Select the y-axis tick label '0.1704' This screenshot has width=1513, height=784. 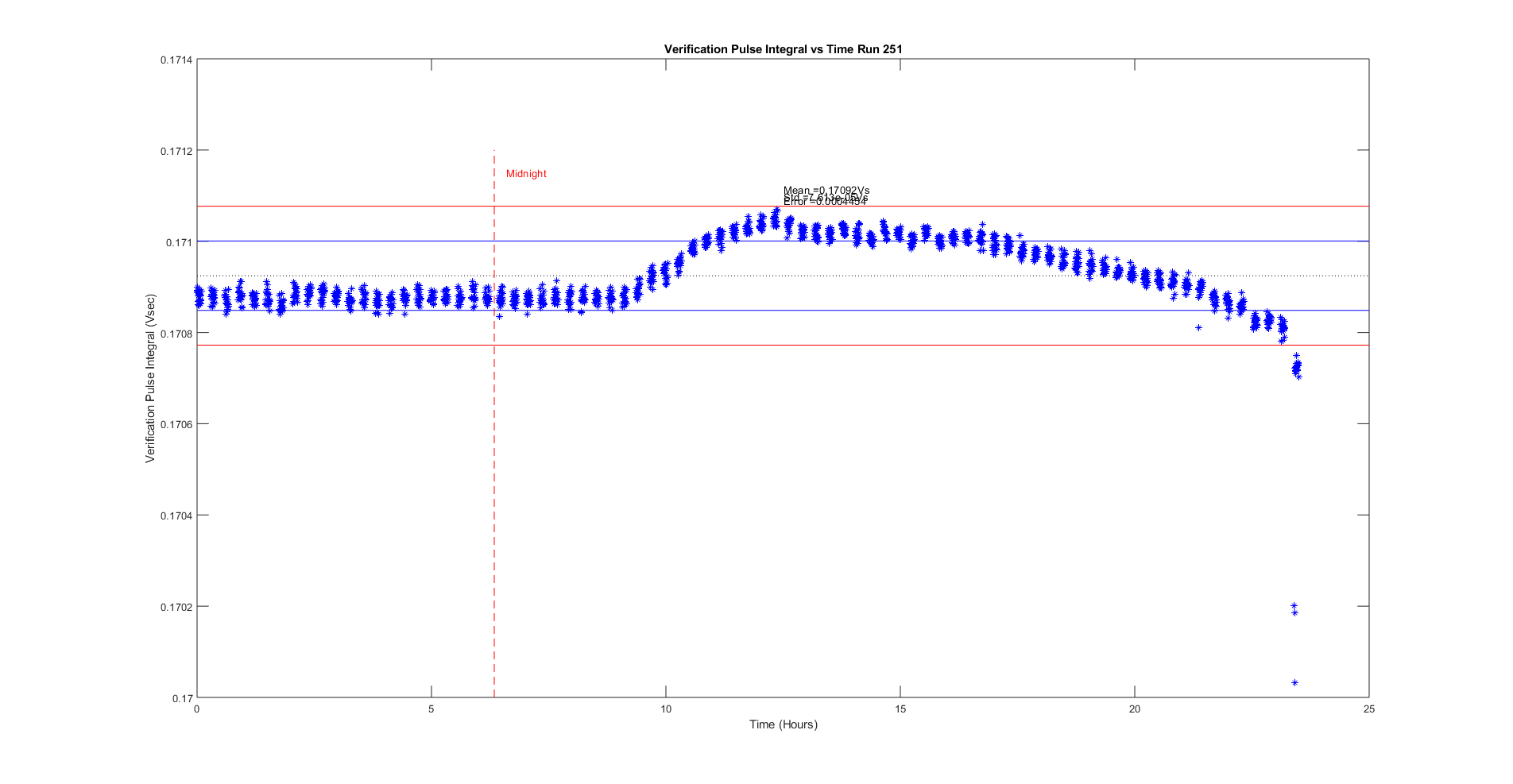coord(176,516)
